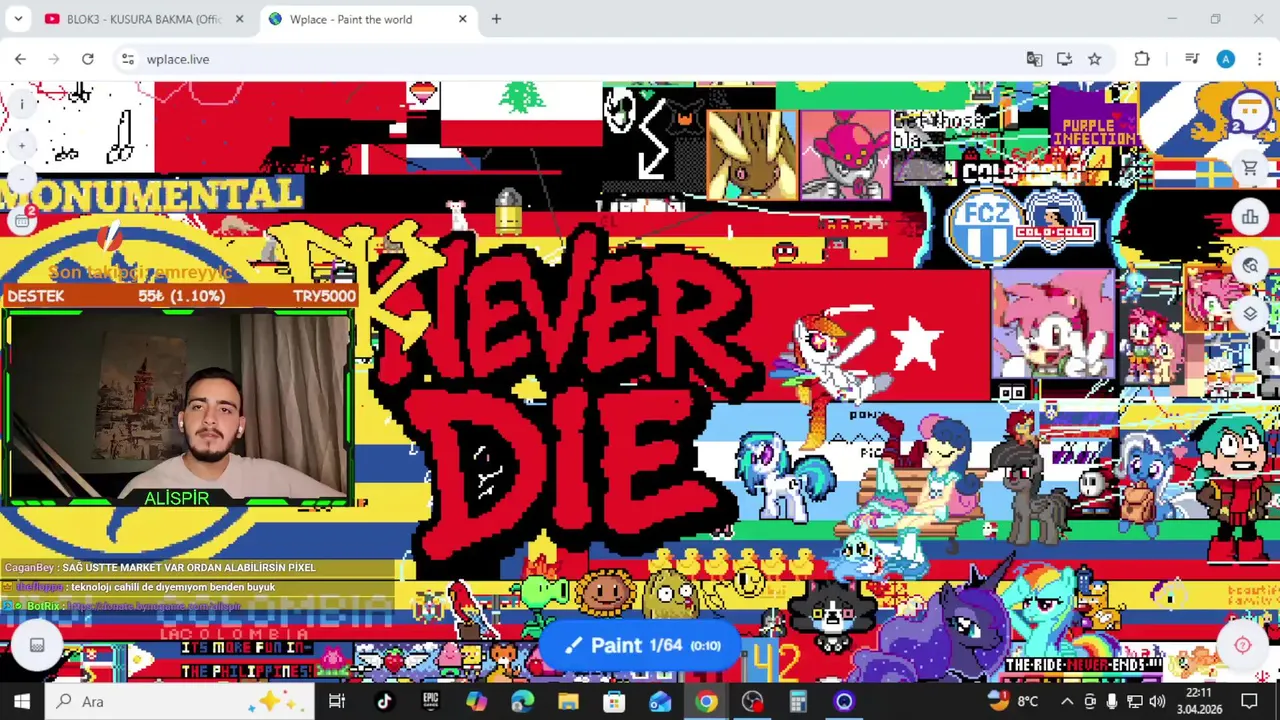
Task: Click the Paint 1/64 button
Action: coord(640,645)
